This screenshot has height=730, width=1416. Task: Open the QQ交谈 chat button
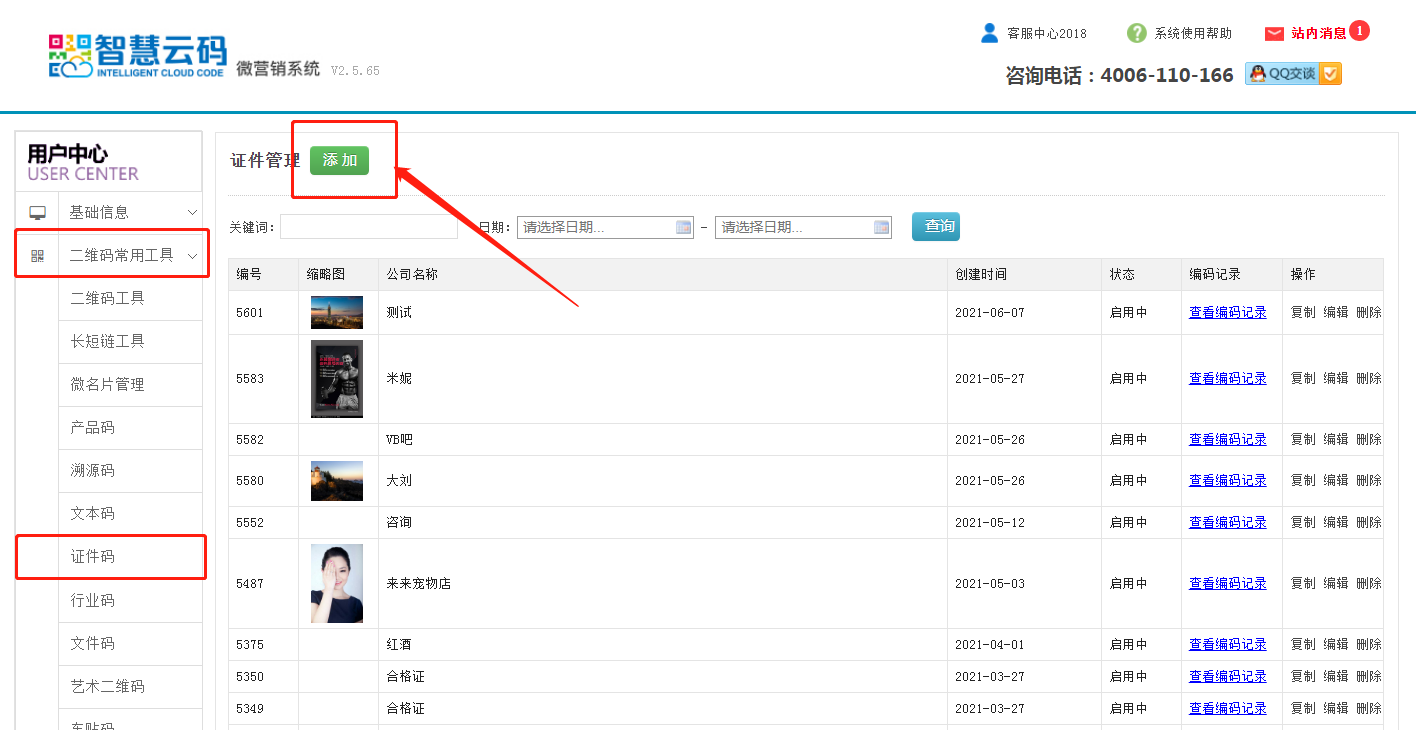pyautogui.click(x=1283, y=74)
